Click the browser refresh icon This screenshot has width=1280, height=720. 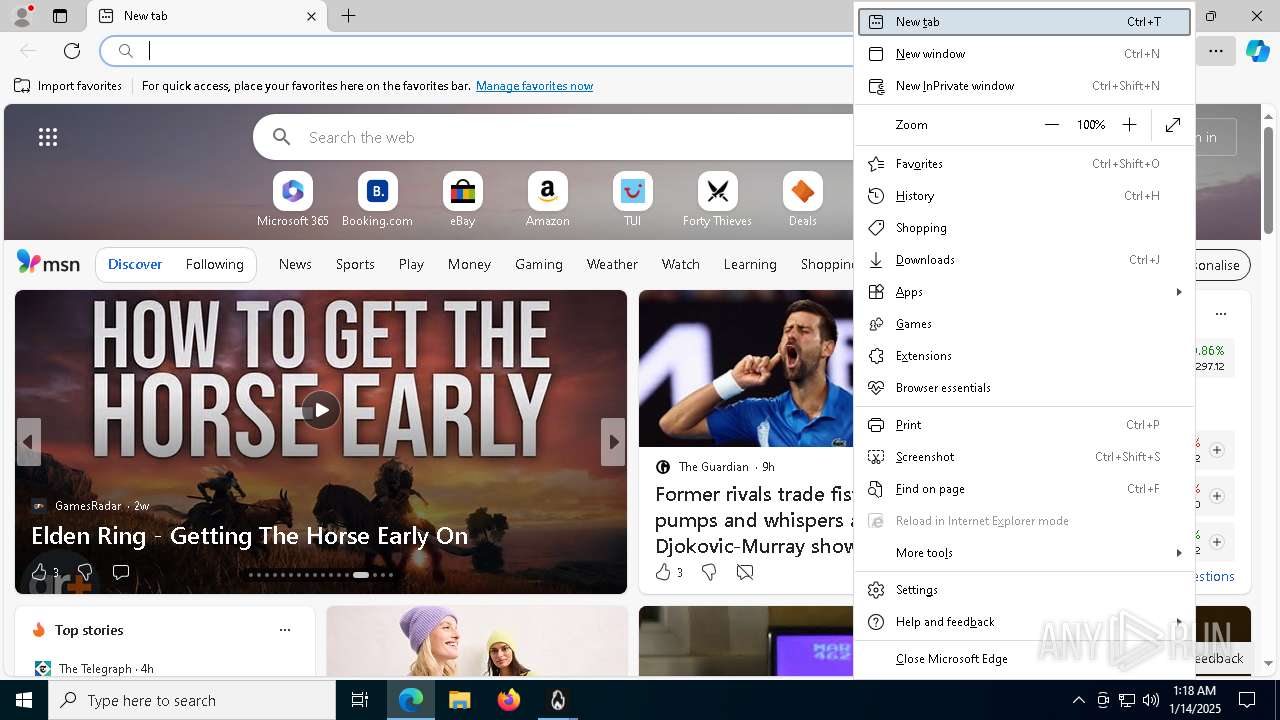click(72, 51)
